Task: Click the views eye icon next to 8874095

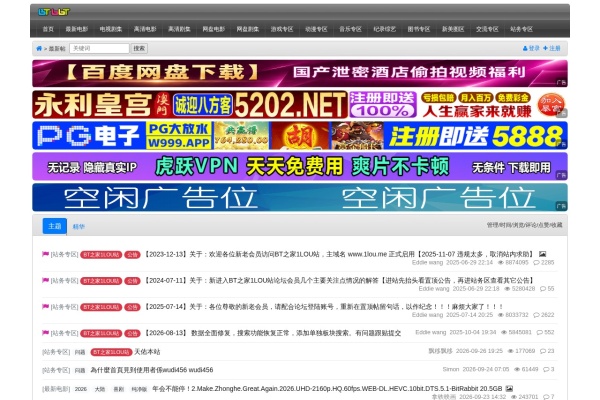Action: [x=501, y=263]
